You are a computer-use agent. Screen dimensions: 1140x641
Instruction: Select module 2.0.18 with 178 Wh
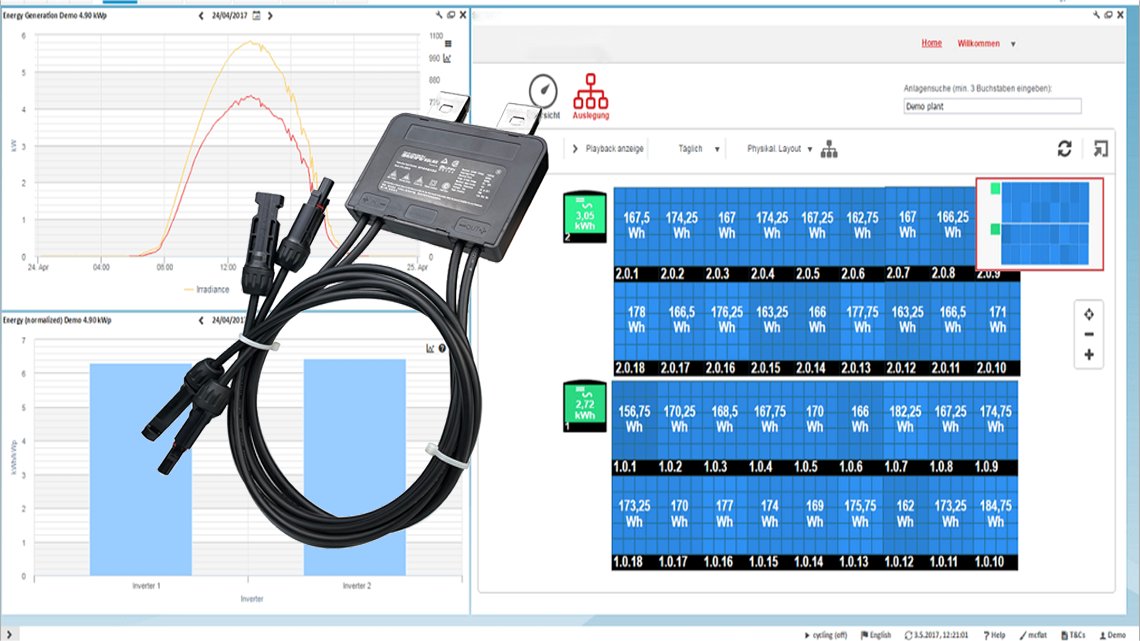636,328
